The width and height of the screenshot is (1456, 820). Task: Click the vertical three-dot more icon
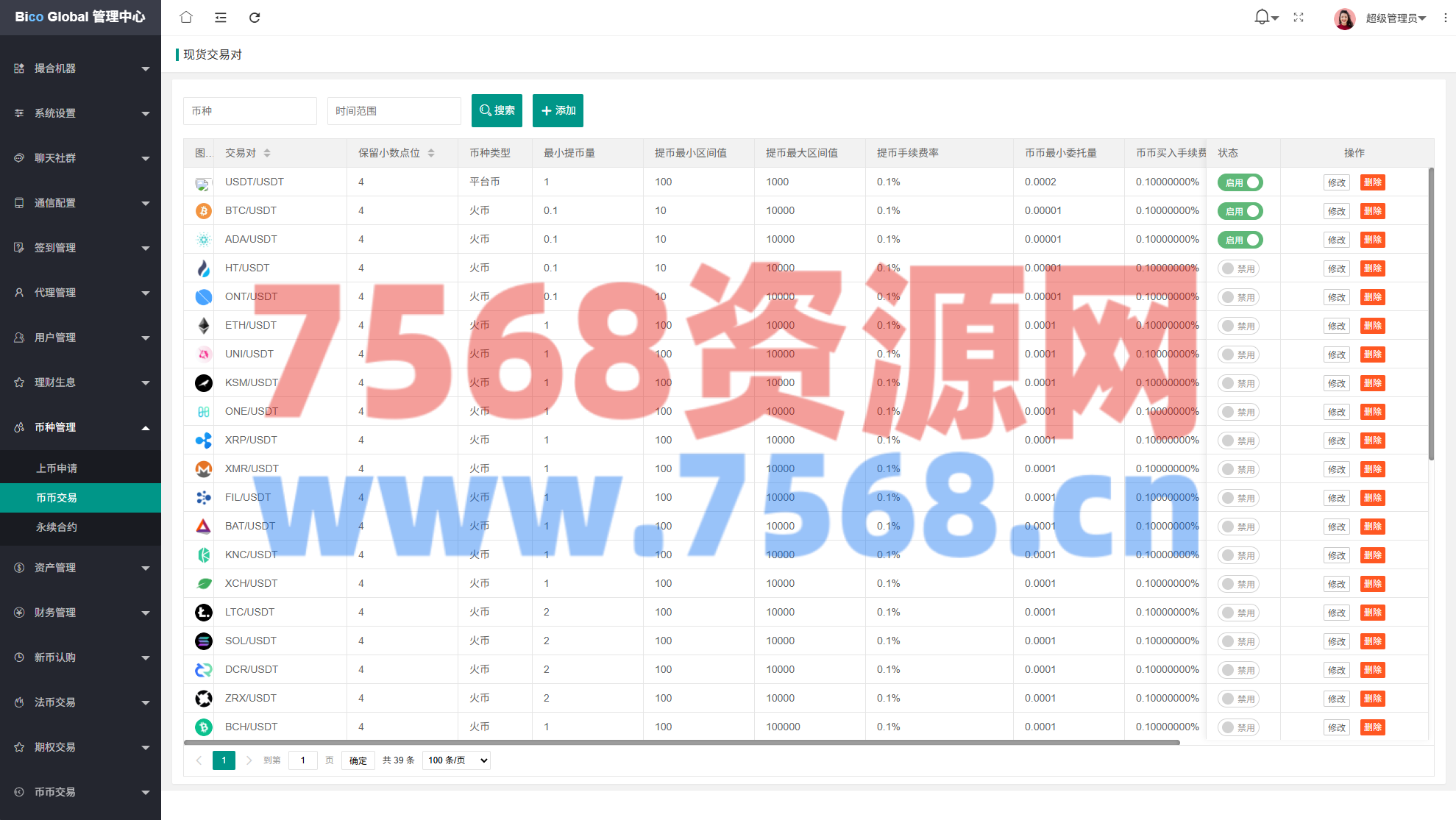point(1445,18)
